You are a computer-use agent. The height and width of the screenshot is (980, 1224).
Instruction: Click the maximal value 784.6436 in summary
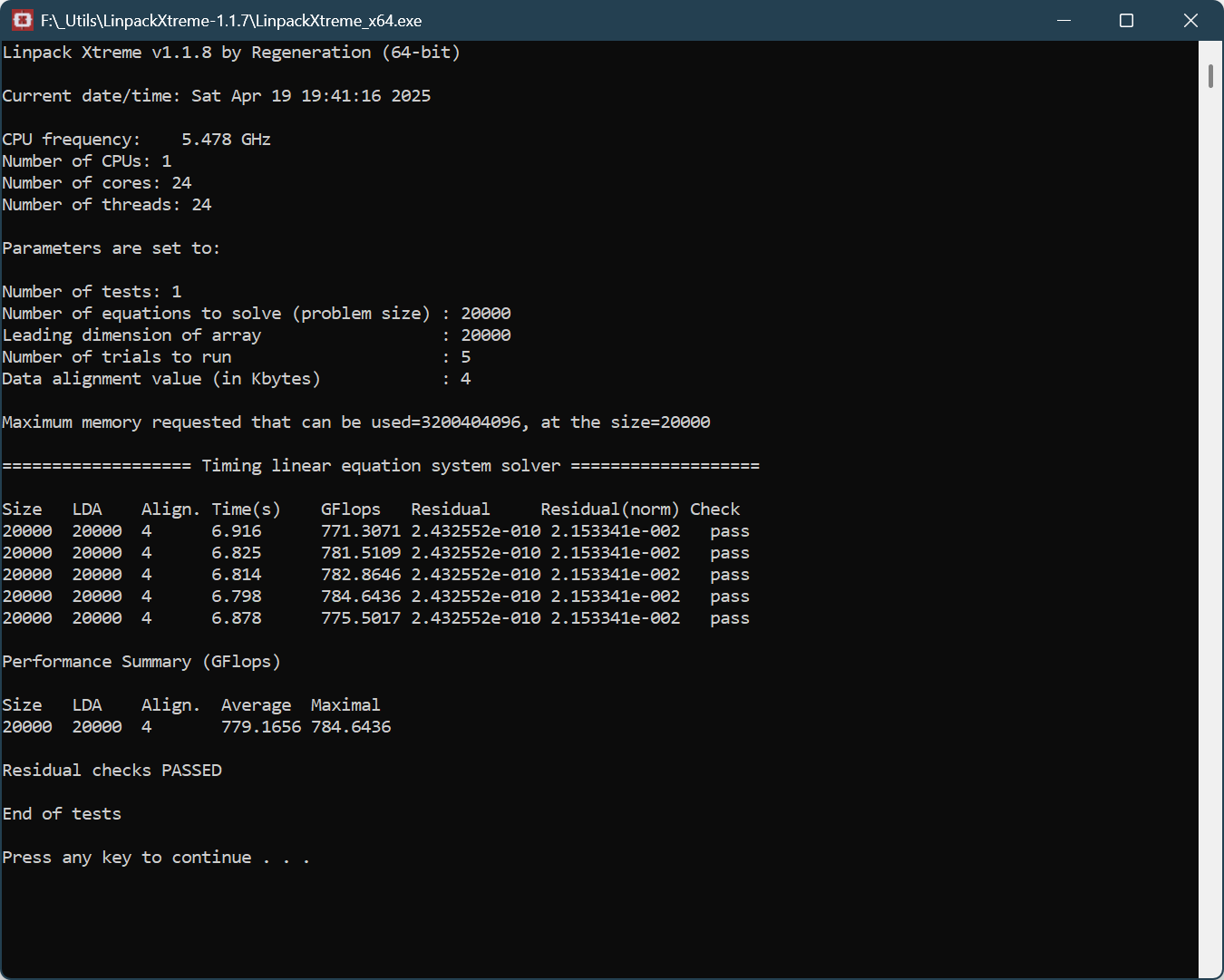click(351, 727)
